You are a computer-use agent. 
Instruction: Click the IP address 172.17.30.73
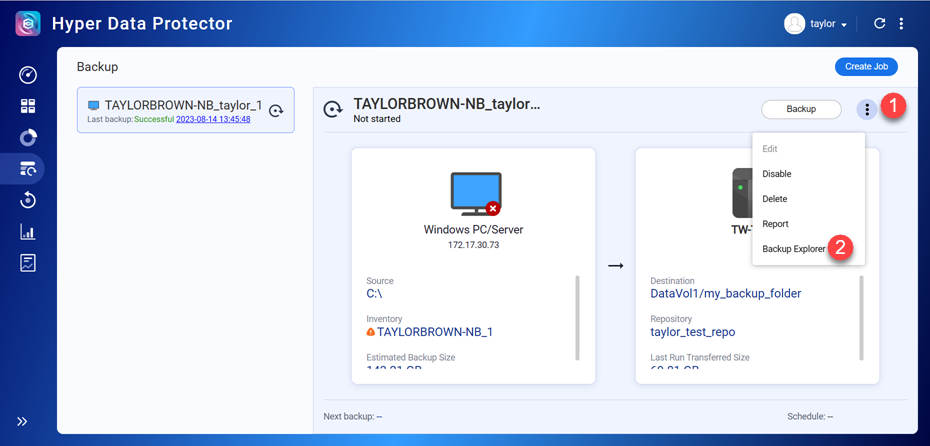[x=473, y=244]
